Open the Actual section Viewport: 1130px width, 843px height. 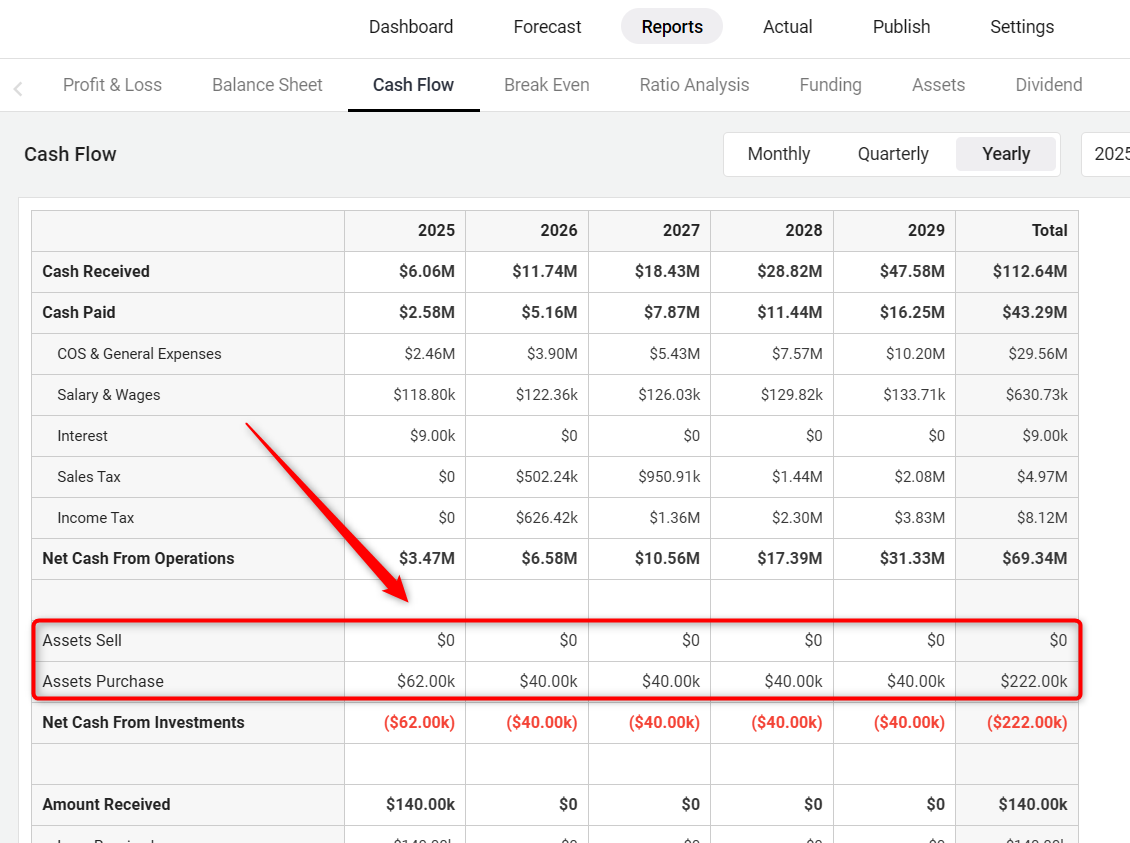click(787, 27)
